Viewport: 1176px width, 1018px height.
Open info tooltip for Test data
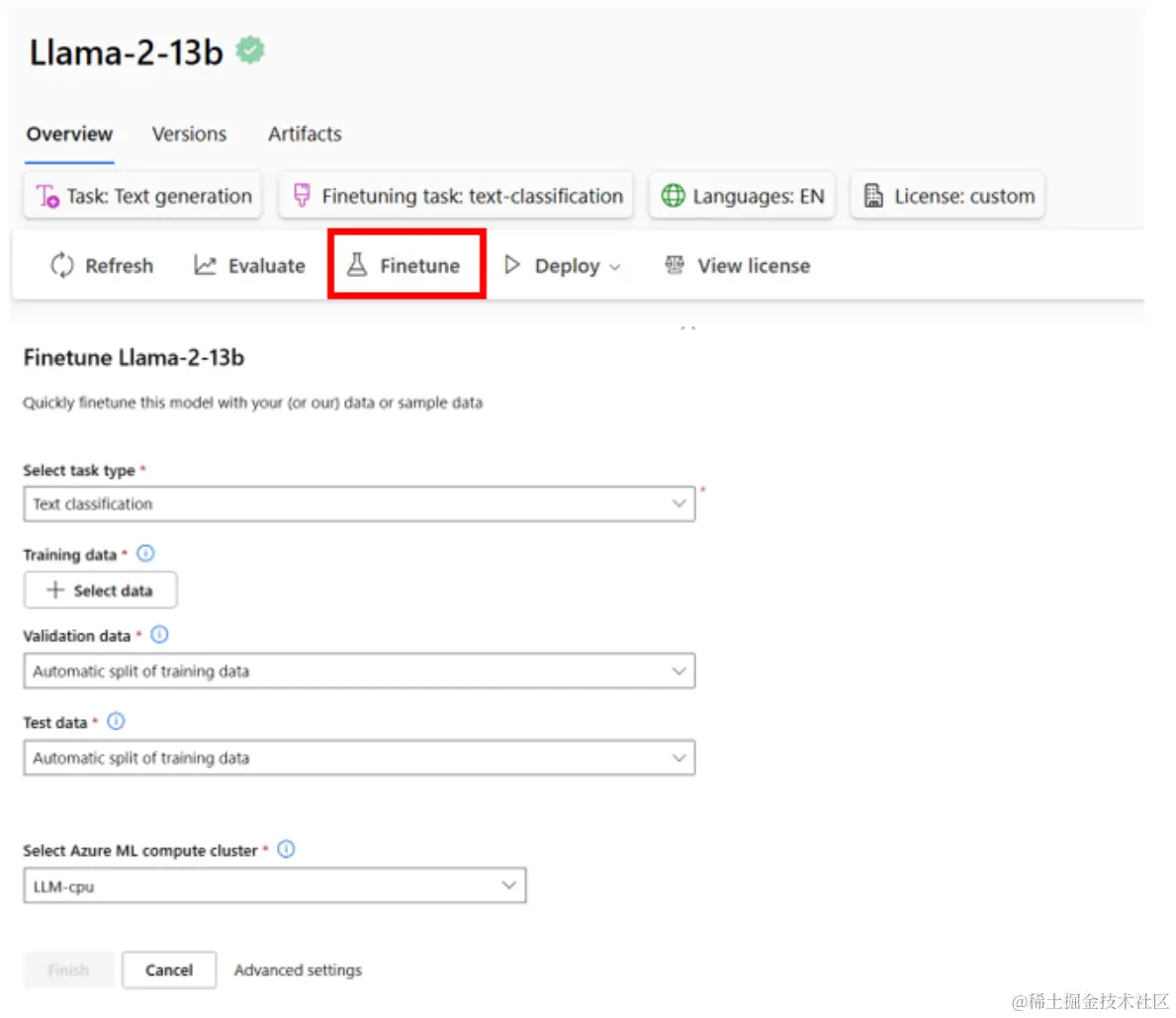116,721
